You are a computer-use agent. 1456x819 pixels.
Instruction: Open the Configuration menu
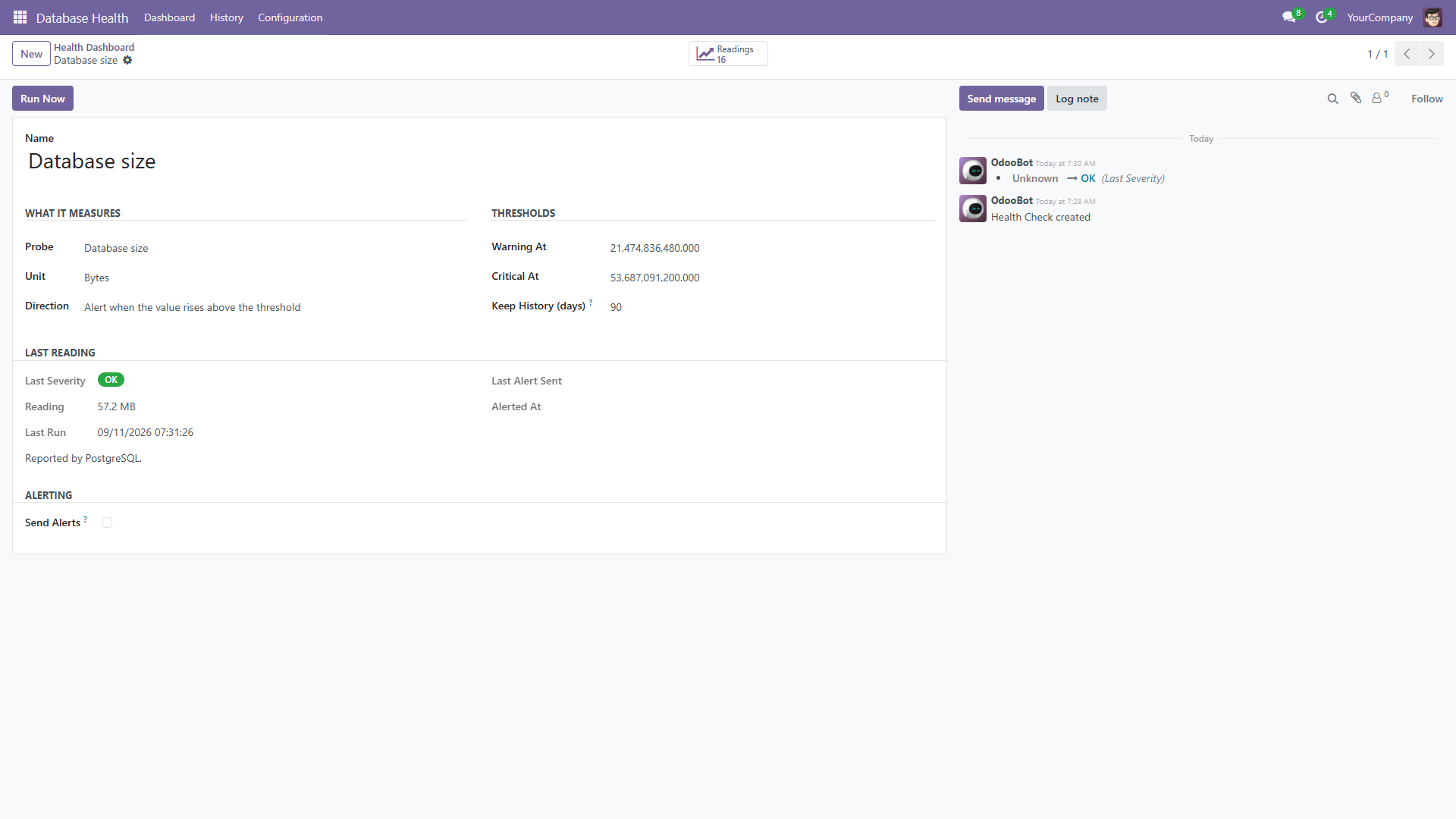290,17
